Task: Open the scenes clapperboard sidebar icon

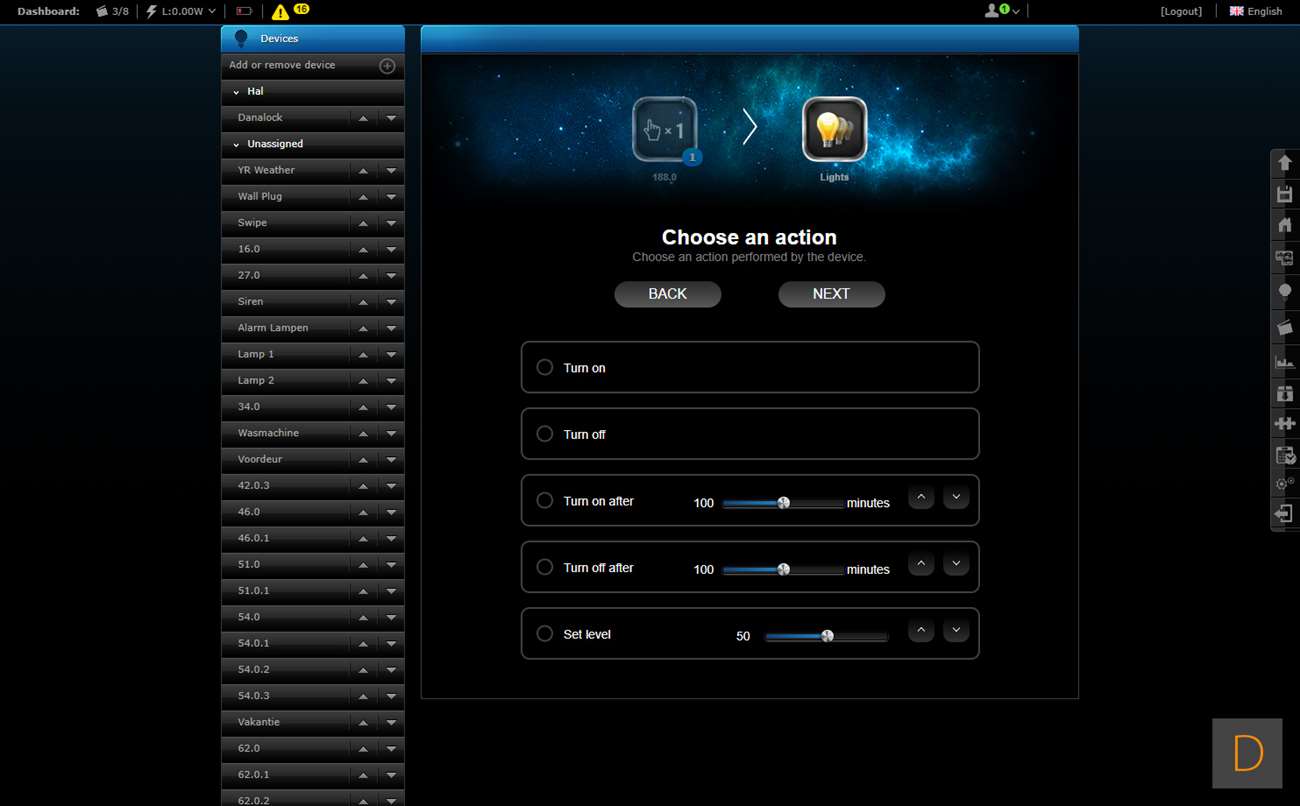Action: click(1285, 327)
